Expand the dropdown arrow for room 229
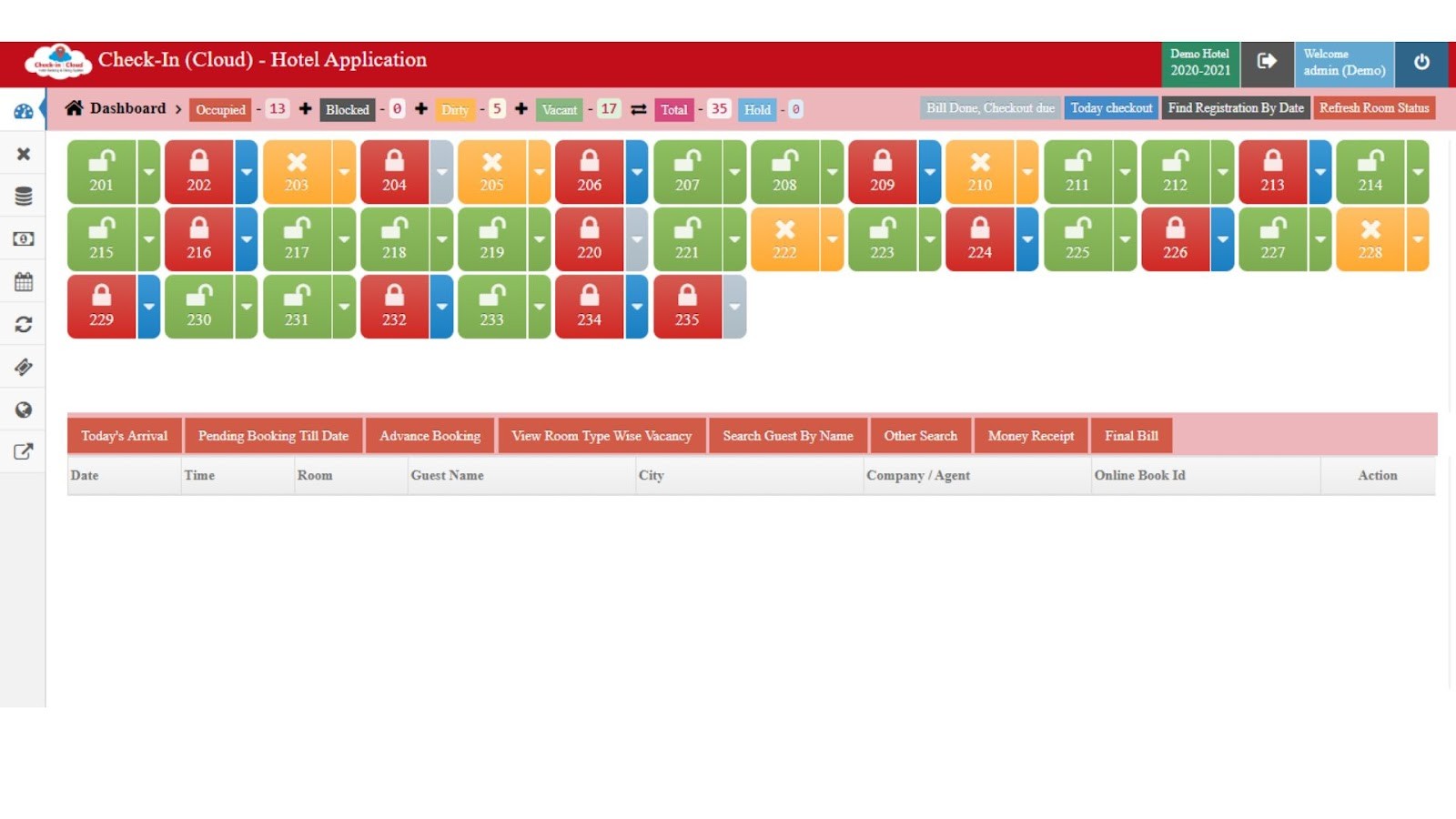1456x819 pixels. coord(149,307)
